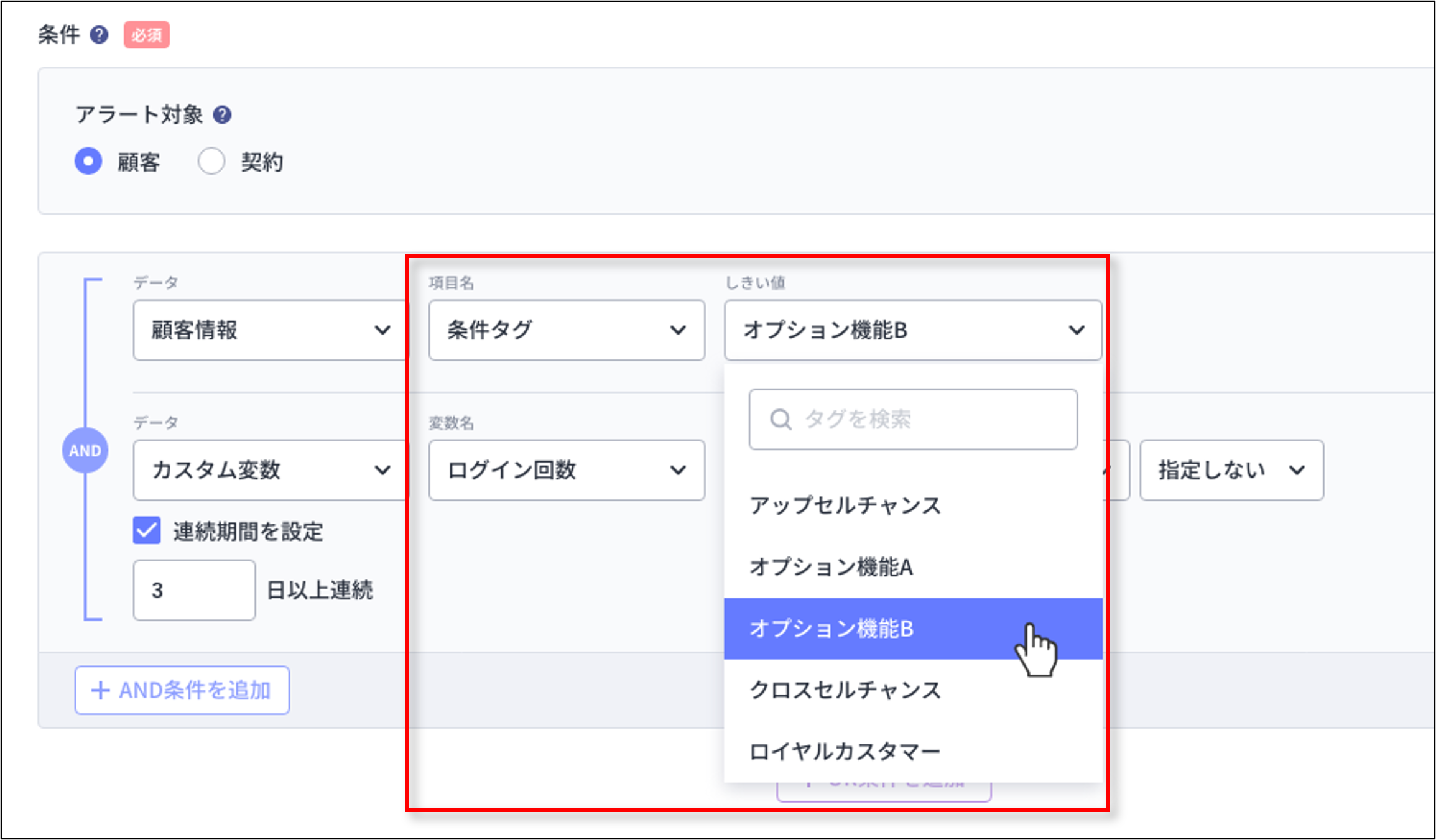The height and width of the screenshot is (840, 1436).
Task: Open the 指定しない dropdown
Action: 1231,471
